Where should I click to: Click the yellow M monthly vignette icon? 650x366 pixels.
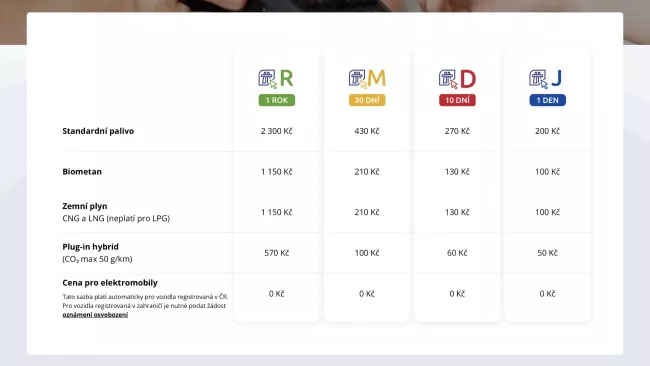[367, 79]
